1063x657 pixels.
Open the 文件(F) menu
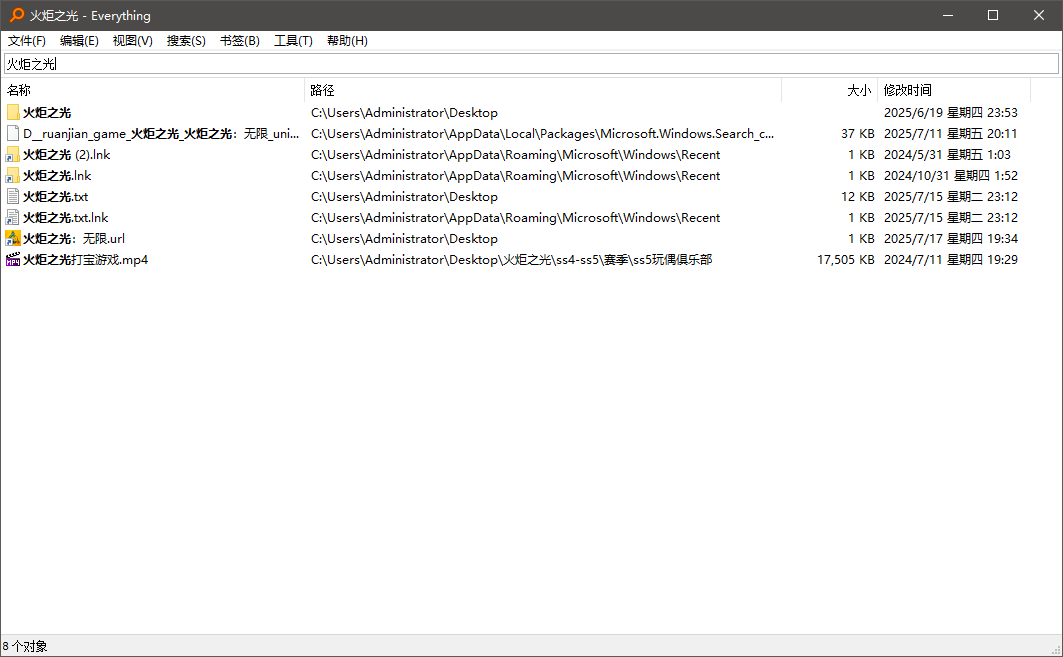click(27, 41)
